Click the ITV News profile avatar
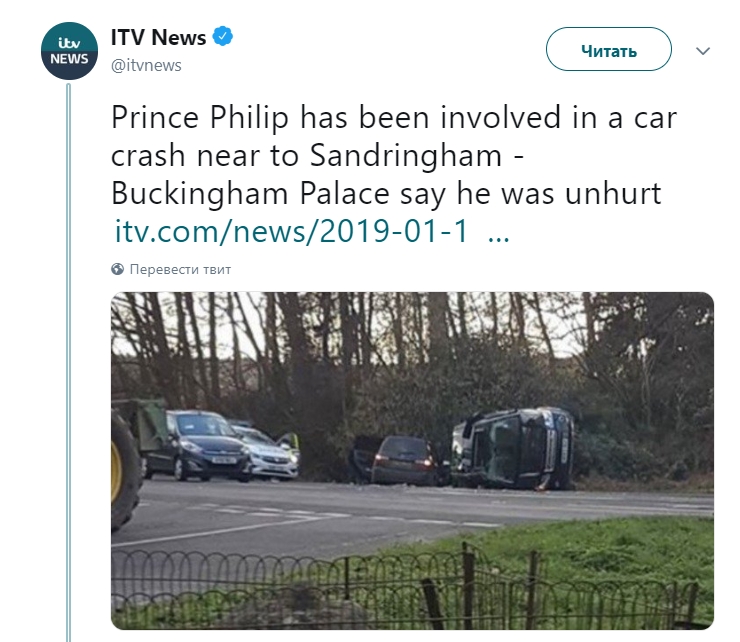Viewport: 740px width, 642px height. click(68, 51)
